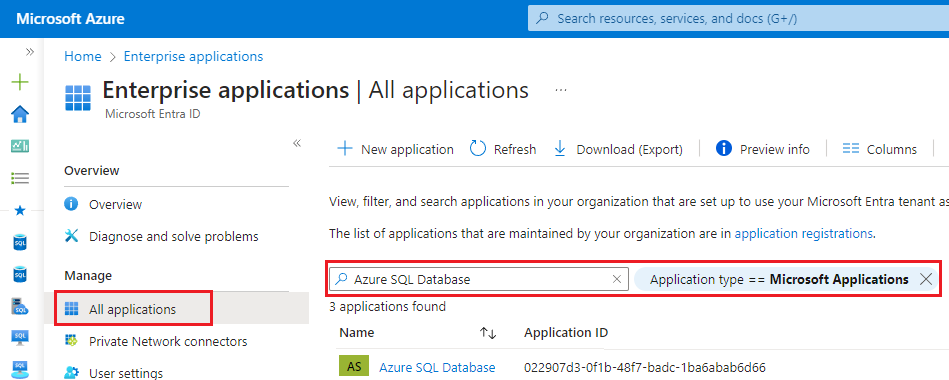Focus the global Search resources box
This screenshot has width=949, height=380.
click(738, 19)
